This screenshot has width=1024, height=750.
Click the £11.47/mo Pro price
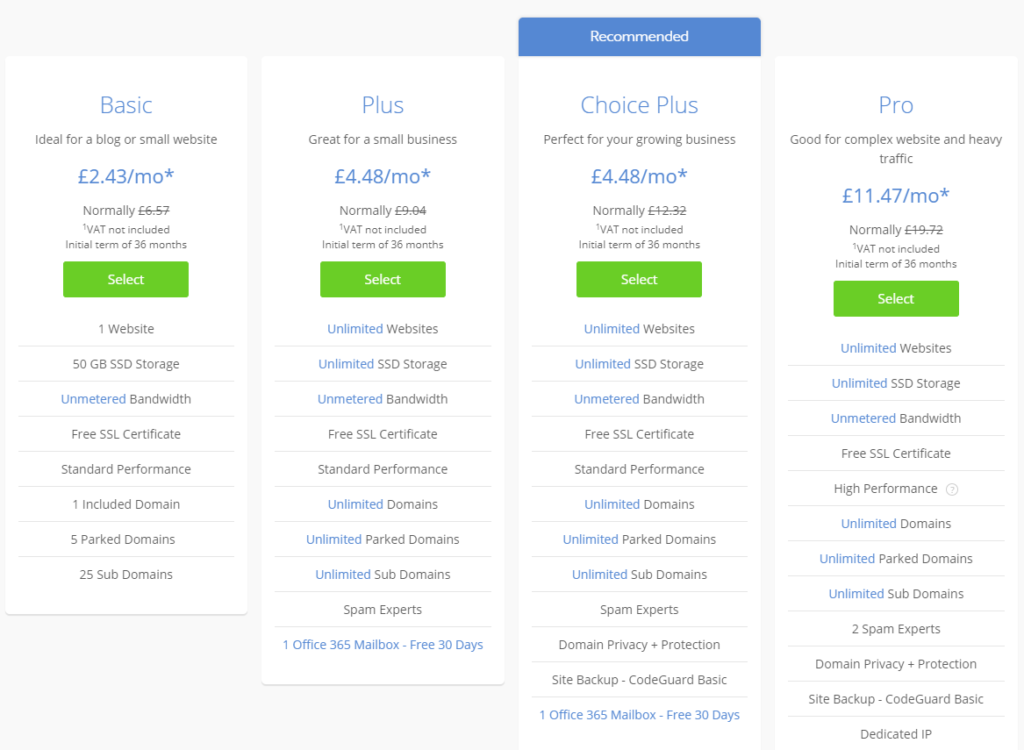click(x=896, y=195)
